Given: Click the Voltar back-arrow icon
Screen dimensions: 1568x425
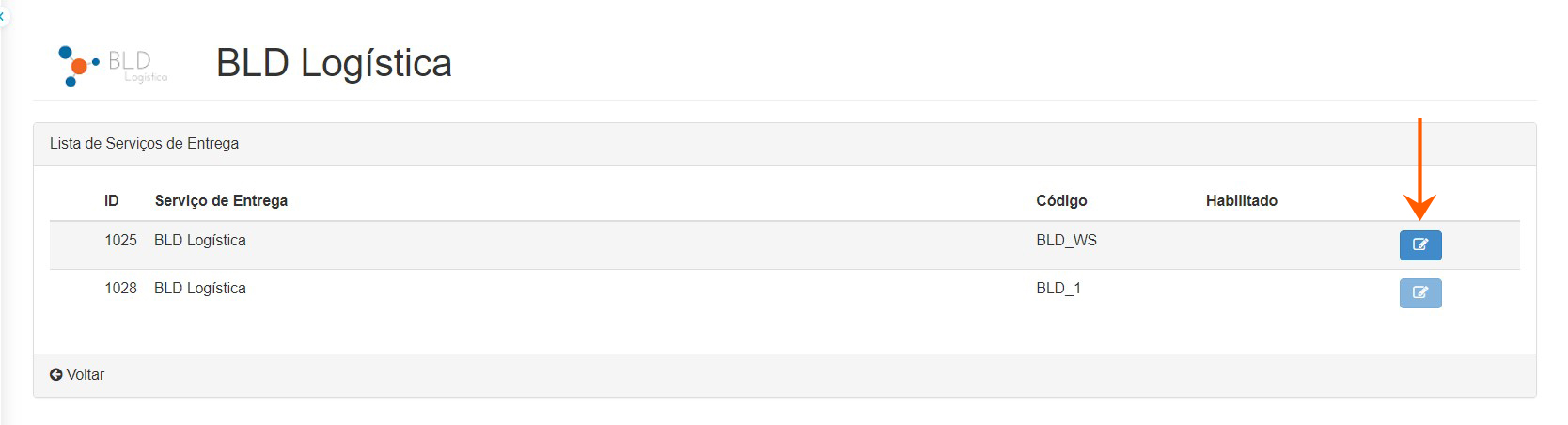Looking at the screenshot, I should click(x=55, y=374).
